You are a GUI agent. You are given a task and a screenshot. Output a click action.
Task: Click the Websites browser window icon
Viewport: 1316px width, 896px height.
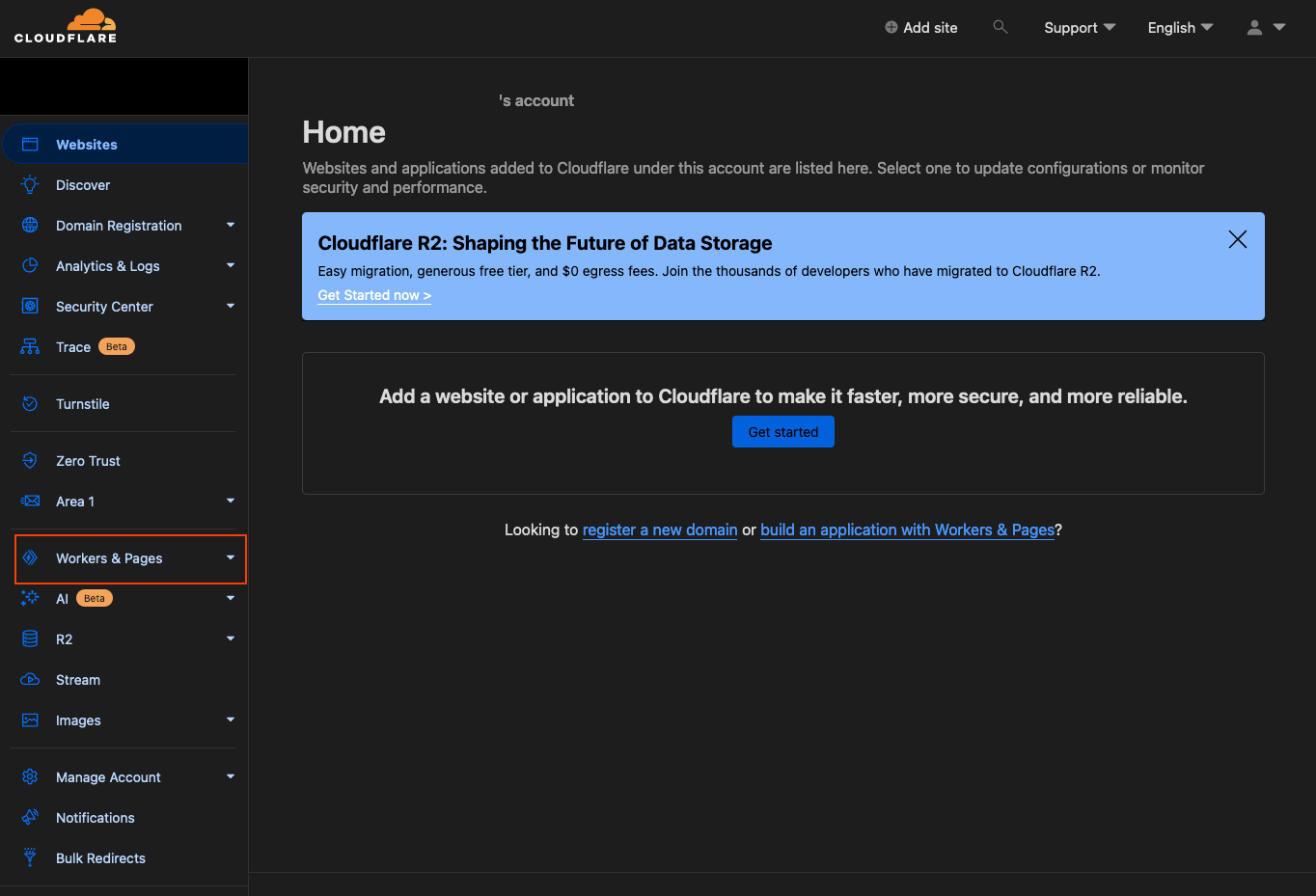(30, 145)
